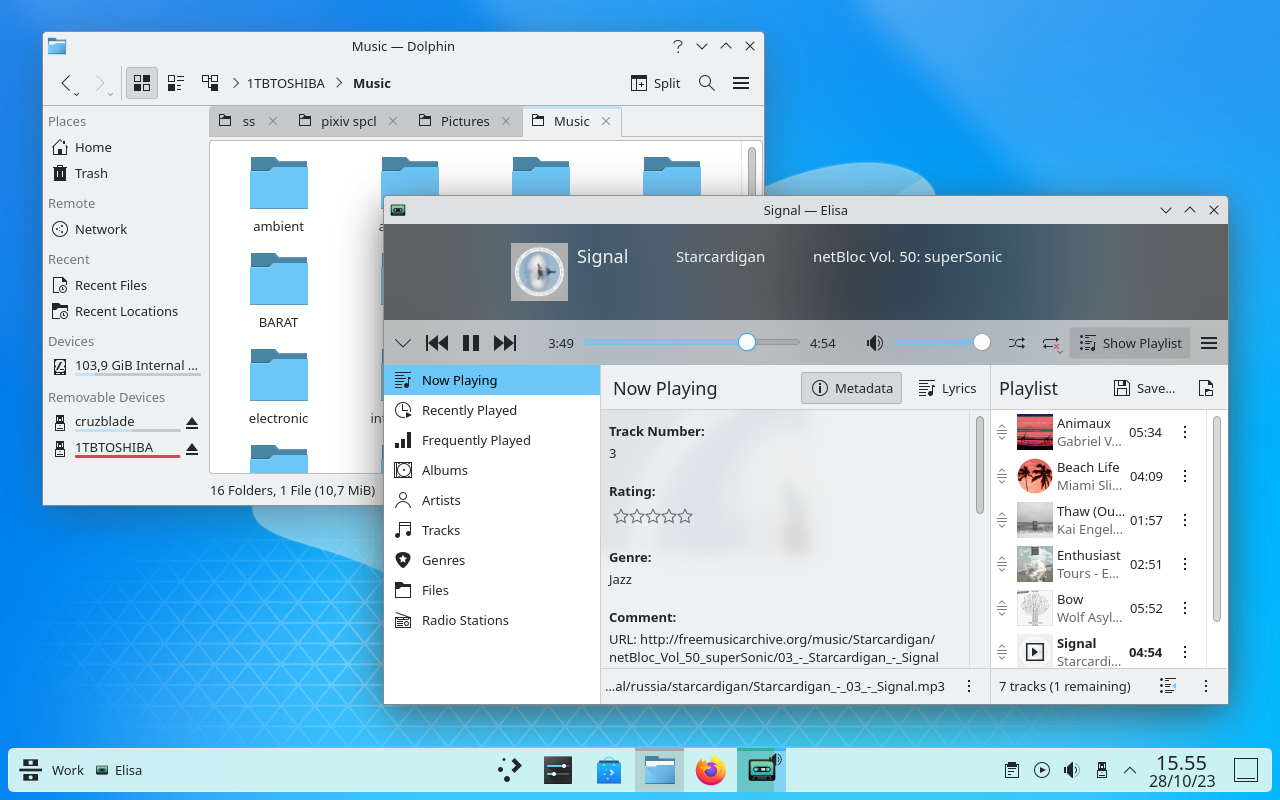Click the Split button in Dolphin

655,83
